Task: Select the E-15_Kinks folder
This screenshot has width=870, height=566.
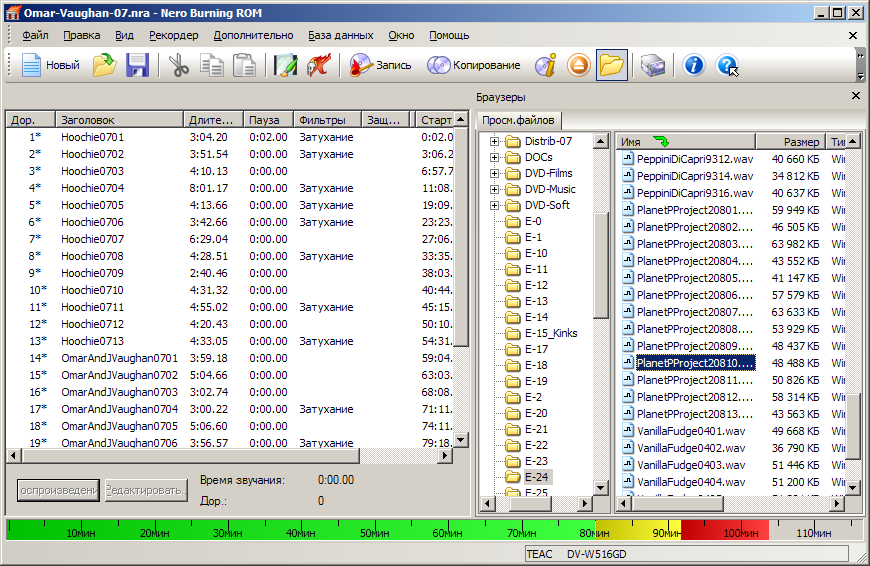Action: coord(550,333)
